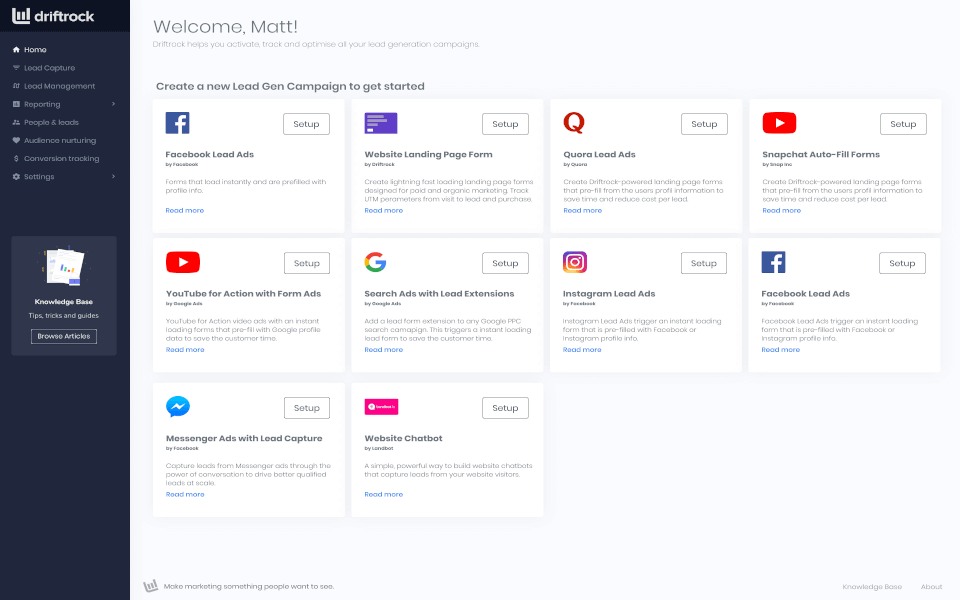
Task: Read more about Search Ads with Lead Extensions
Action: click(x=384, y=350)
